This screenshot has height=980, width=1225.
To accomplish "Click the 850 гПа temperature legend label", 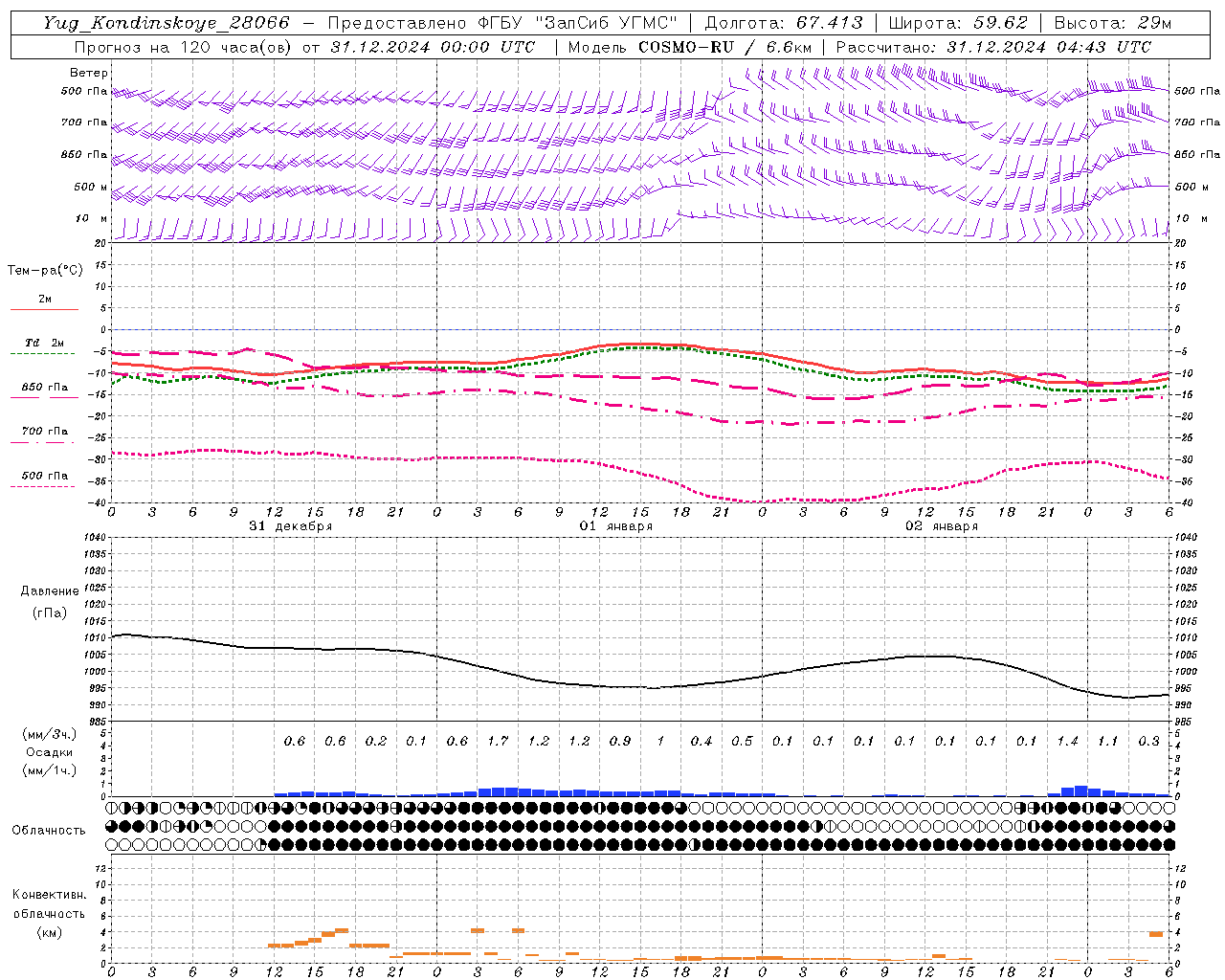I will coord(45,388).
